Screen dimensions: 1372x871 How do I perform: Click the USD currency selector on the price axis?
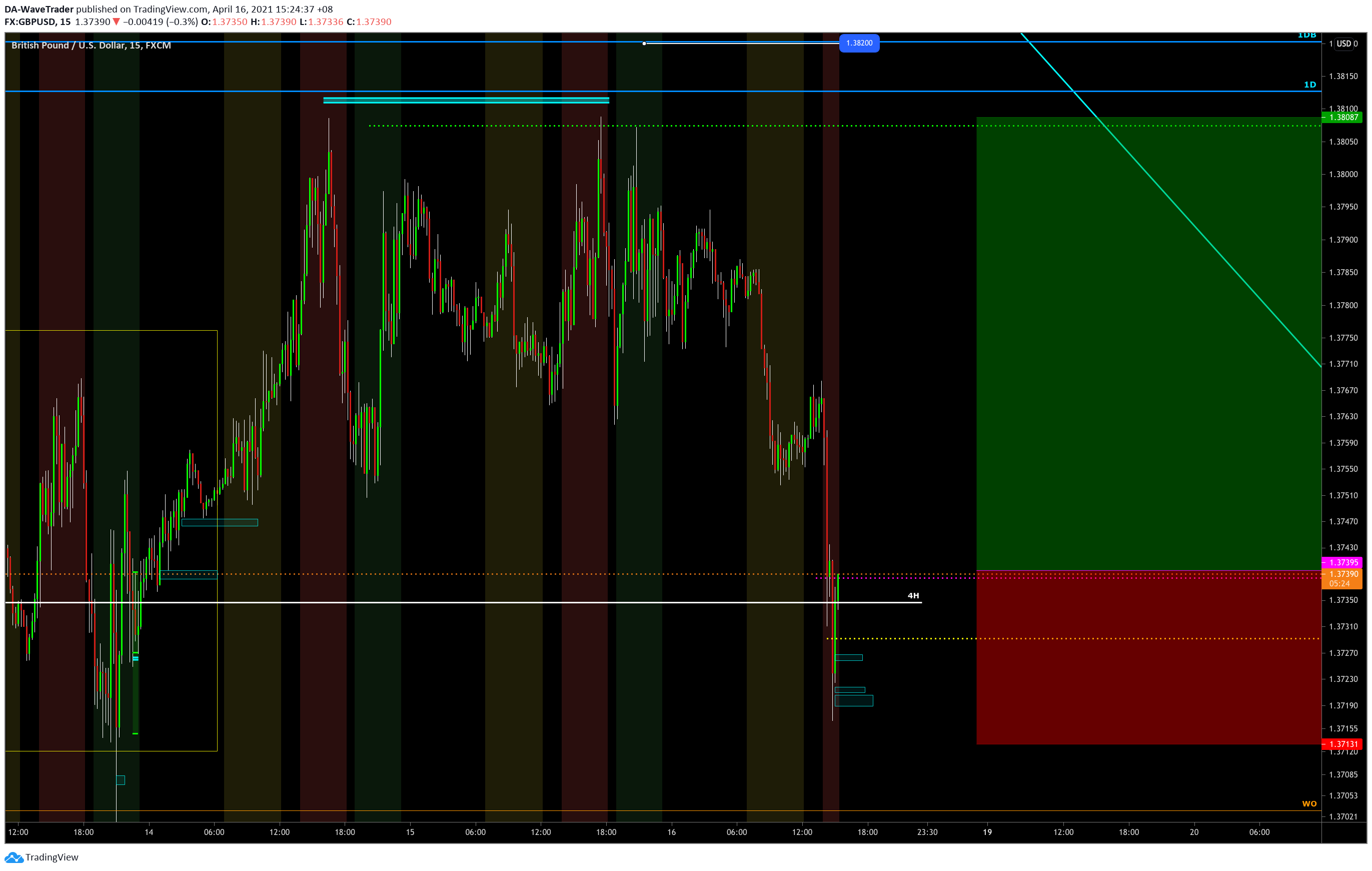click(x=1344, y=44)
